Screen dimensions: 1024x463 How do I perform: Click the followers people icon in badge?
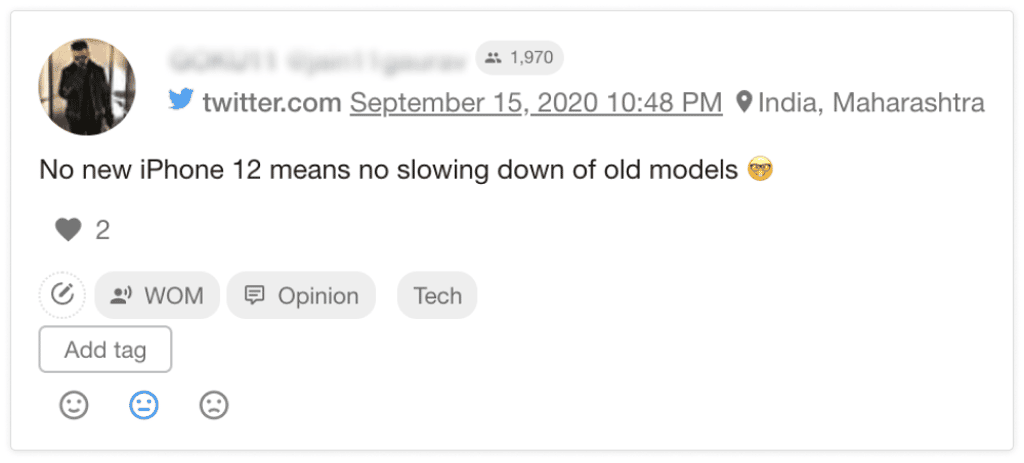(x=494, y=58)
